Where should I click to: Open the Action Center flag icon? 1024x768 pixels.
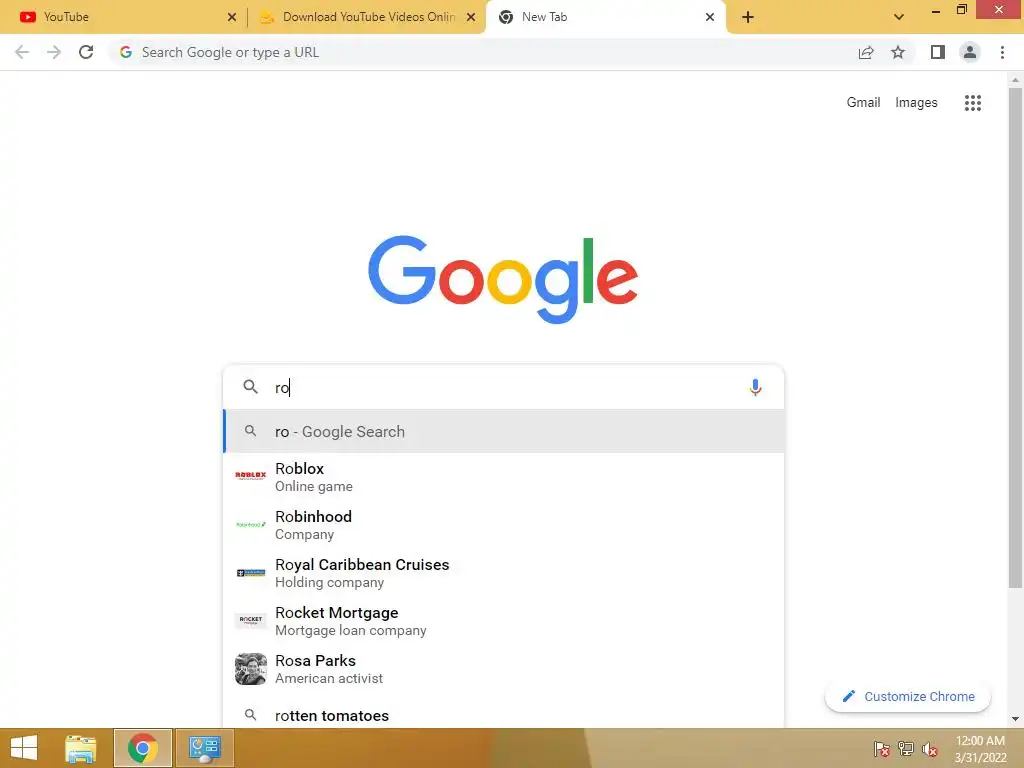coord(882,749)
